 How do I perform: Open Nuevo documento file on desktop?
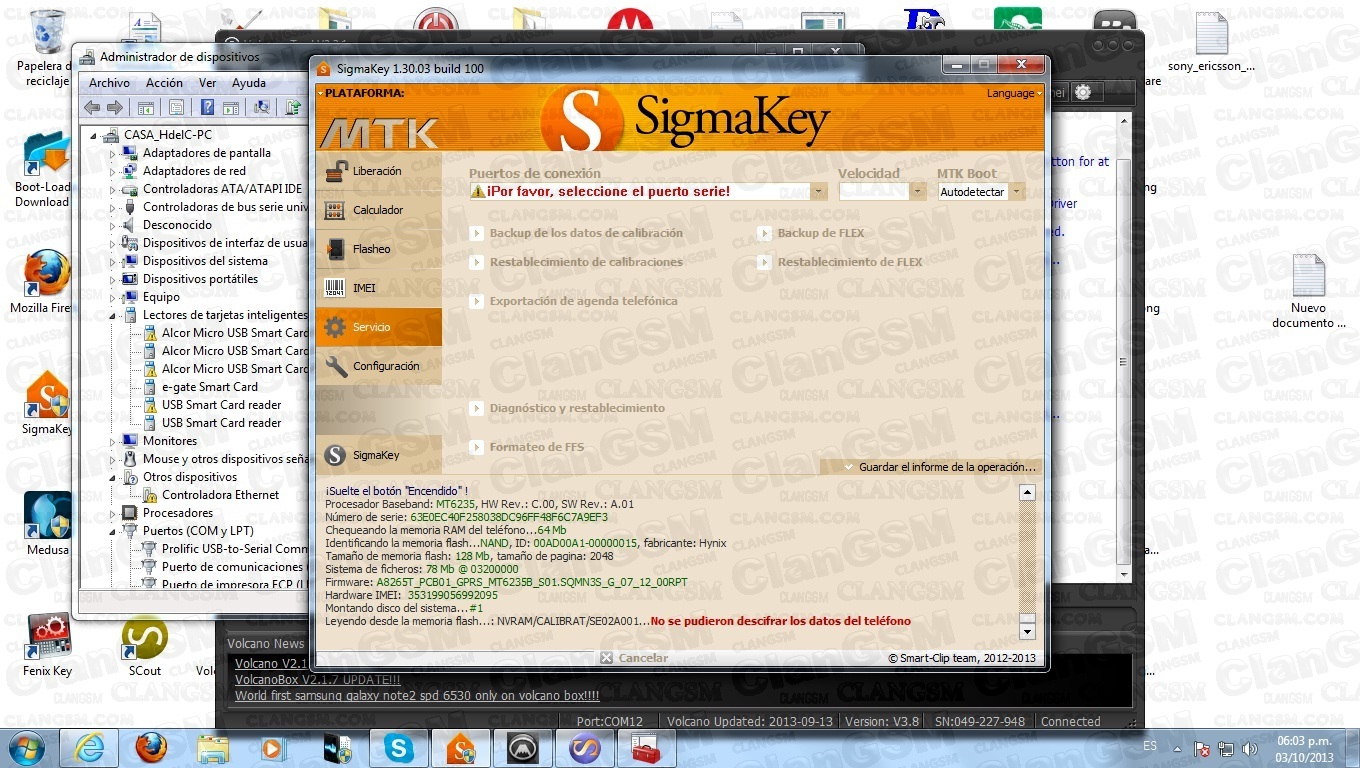[x=1309, y=292]
